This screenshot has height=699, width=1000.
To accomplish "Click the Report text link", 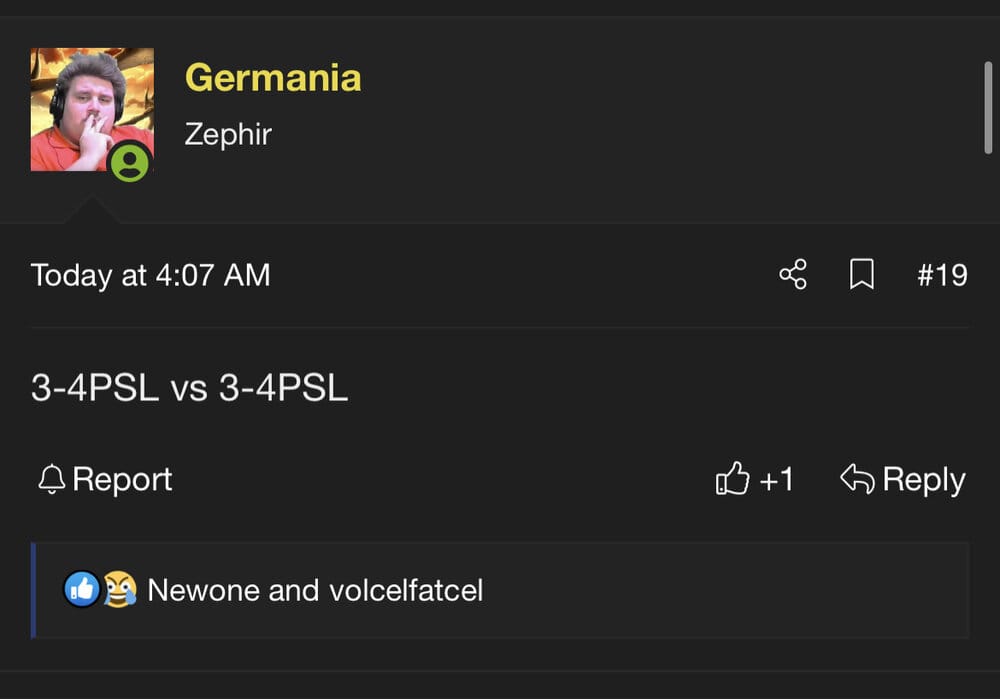I will (x=122, y=479).
